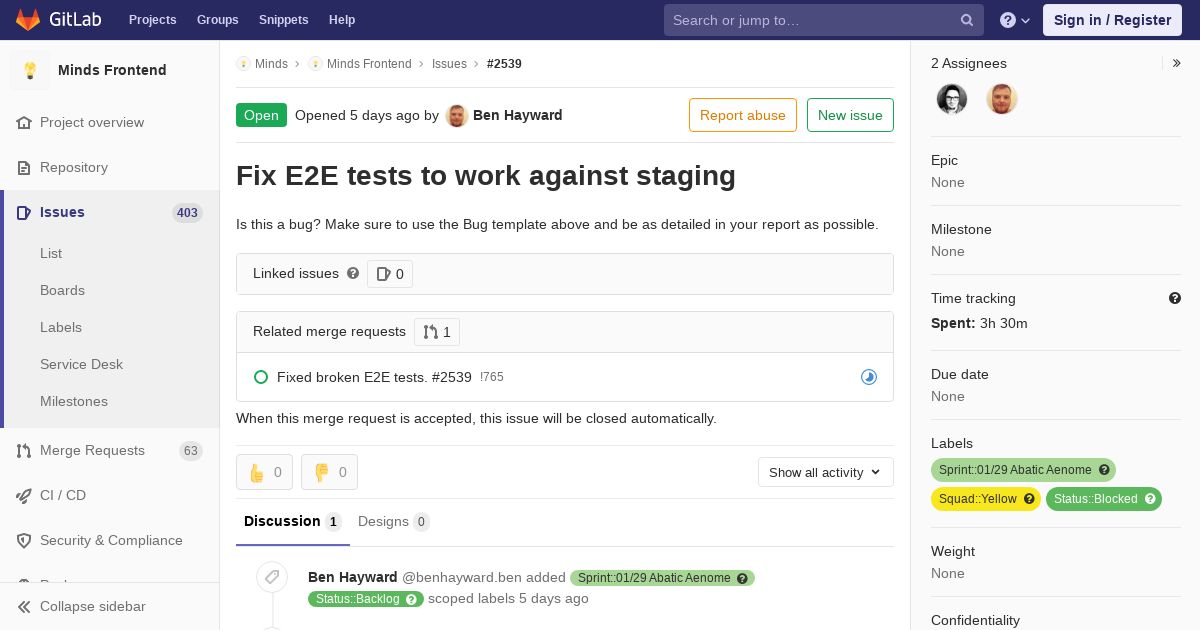This screenshot has height=630, width=1200.
Task: Click the GitLab fox logo
Action: tap(28, 19)
